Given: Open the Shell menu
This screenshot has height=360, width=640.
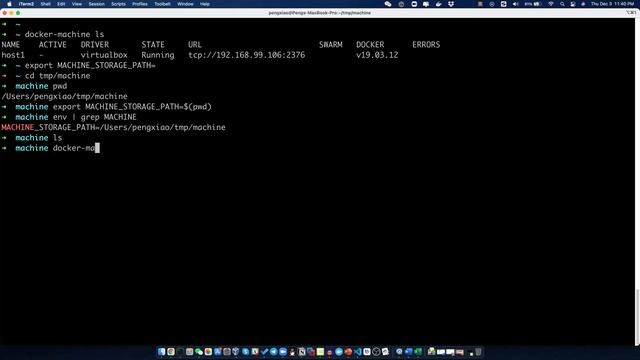Looking at the screenshot, I should point(45,4).
